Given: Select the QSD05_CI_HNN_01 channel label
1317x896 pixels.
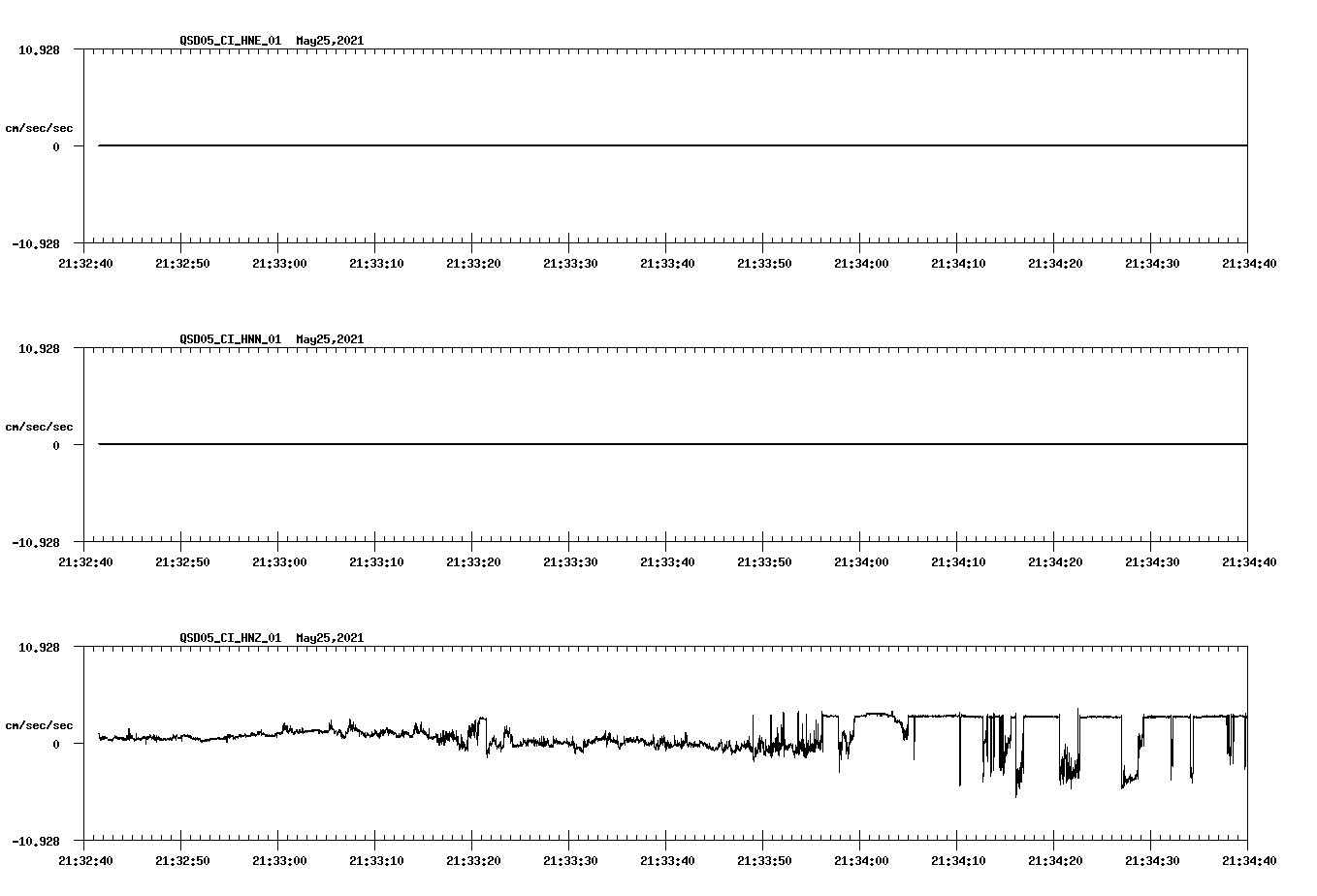Looking at the screenshot, I should pos(233,339).
